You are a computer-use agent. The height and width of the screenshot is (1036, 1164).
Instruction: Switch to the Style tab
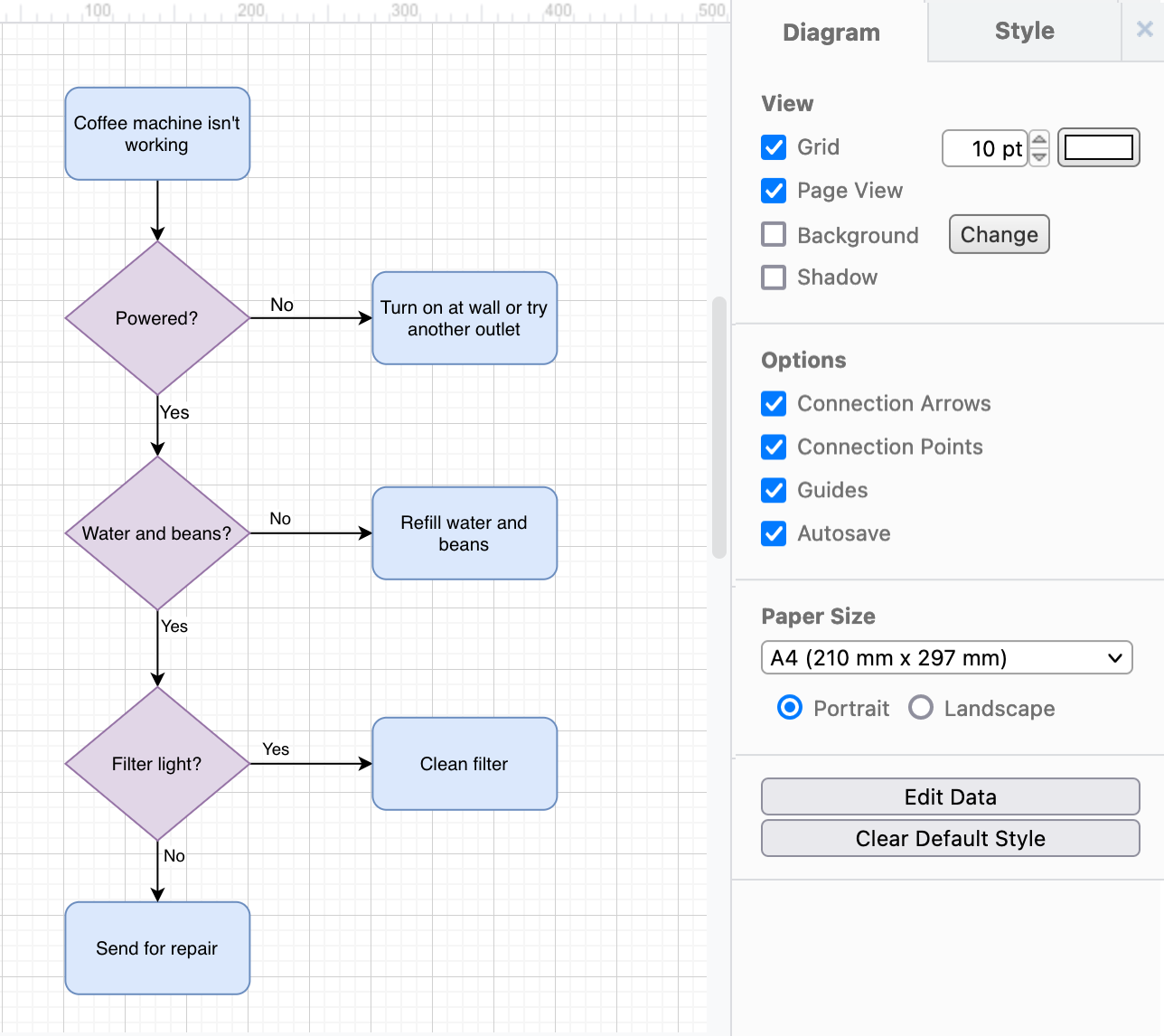tap(1023, 32)
